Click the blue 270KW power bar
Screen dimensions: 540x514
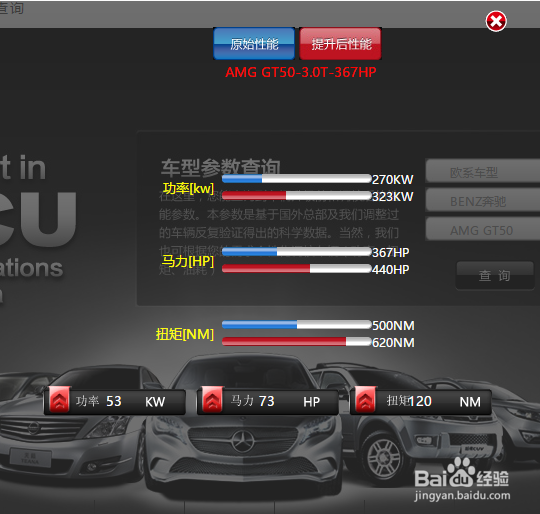pos(297,179)
